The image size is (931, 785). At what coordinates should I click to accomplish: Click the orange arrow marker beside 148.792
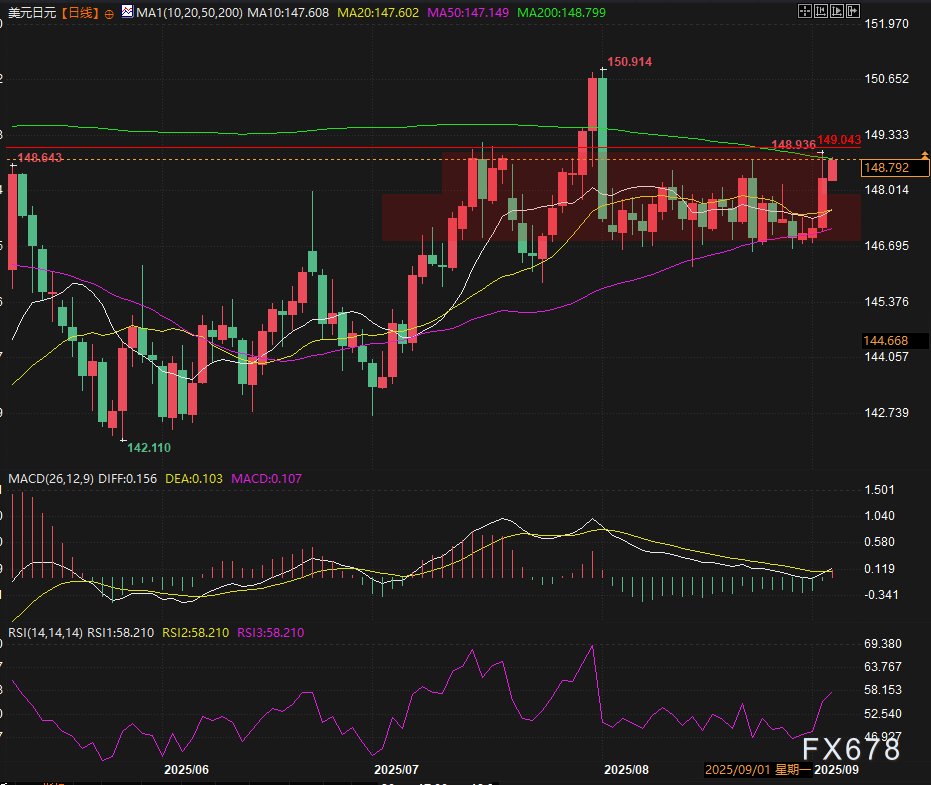(924, 155)
